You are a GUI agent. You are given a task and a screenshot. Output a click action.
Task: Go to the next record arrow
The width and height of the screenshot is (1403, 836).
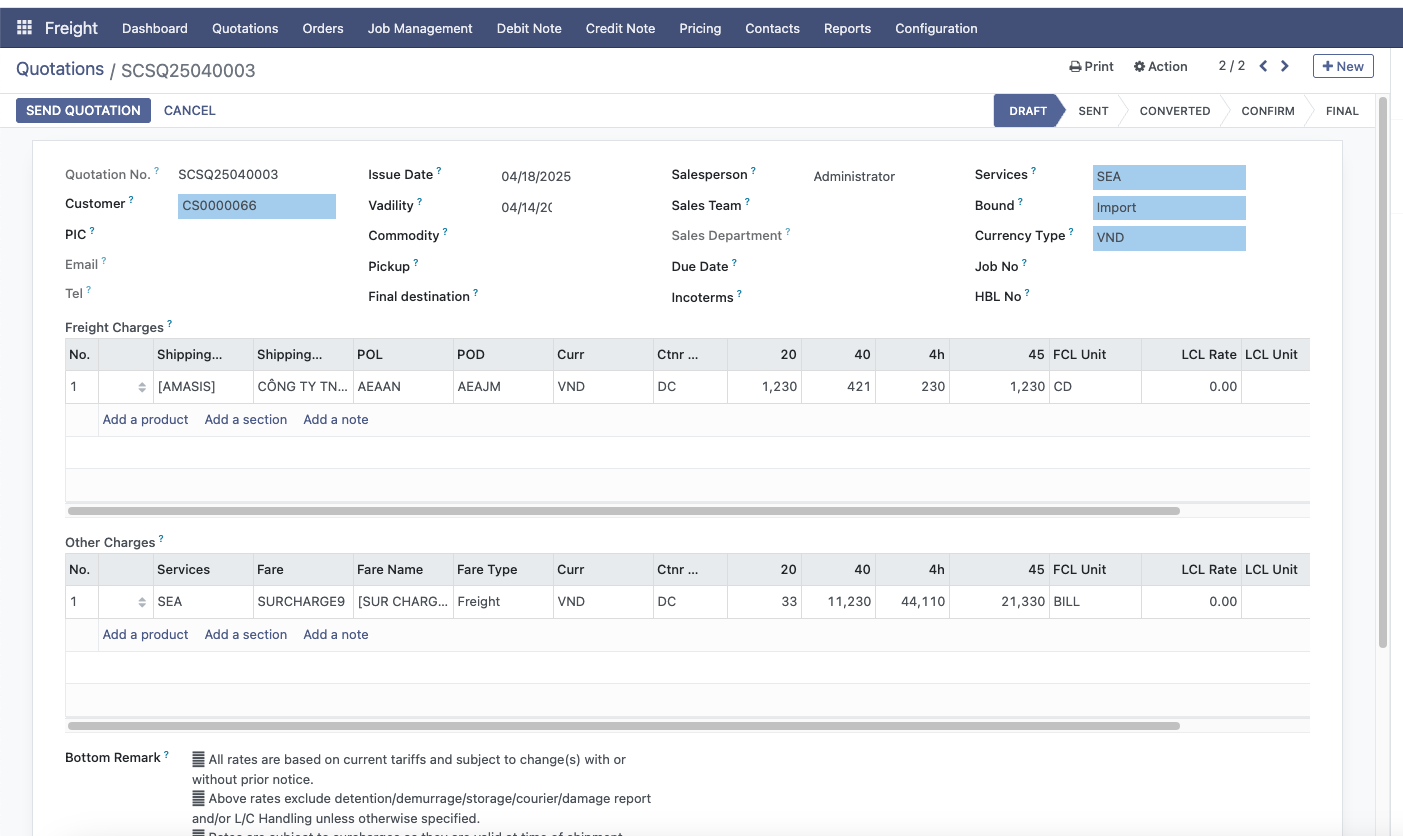click(x=1285, y=66)
